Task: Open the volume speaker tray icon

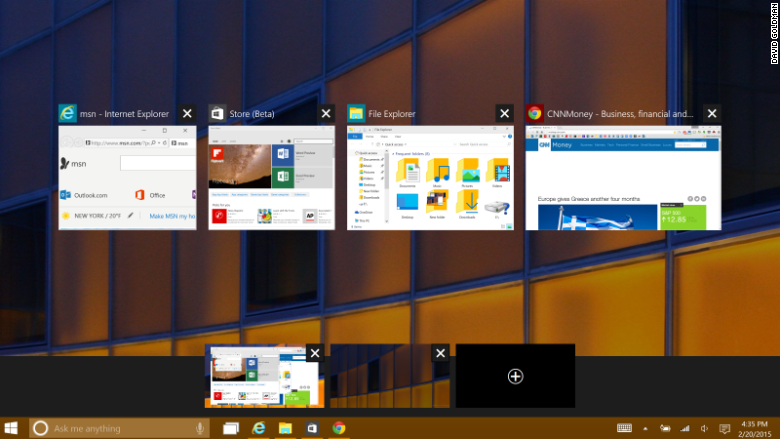Action: 704,428
